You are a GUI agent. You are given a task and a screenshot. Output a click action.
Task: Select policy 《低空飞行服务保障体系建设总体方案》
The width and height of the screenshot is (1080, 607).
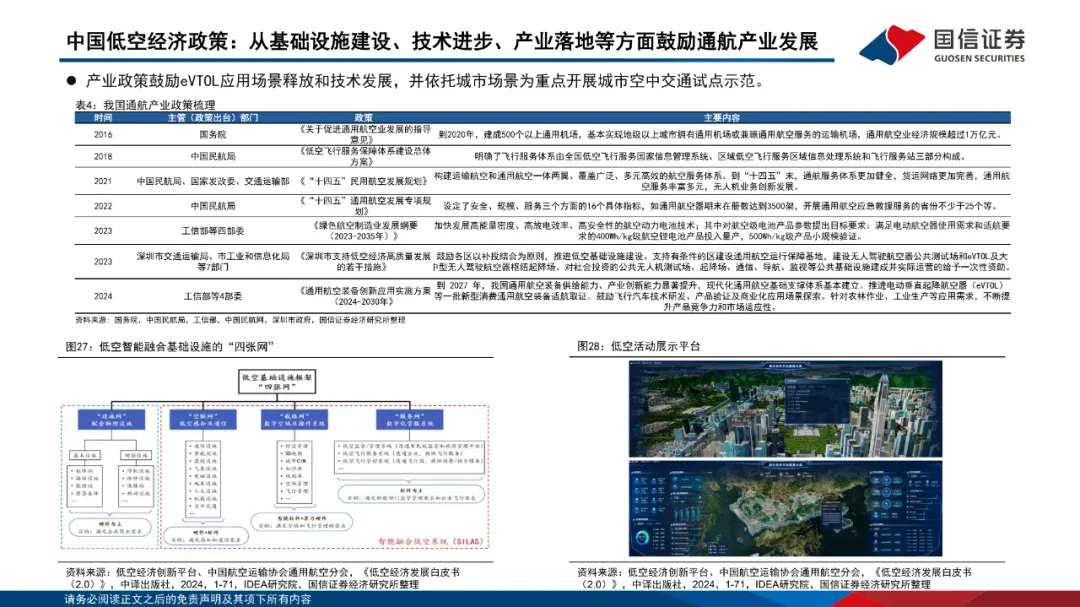[364, 156]
